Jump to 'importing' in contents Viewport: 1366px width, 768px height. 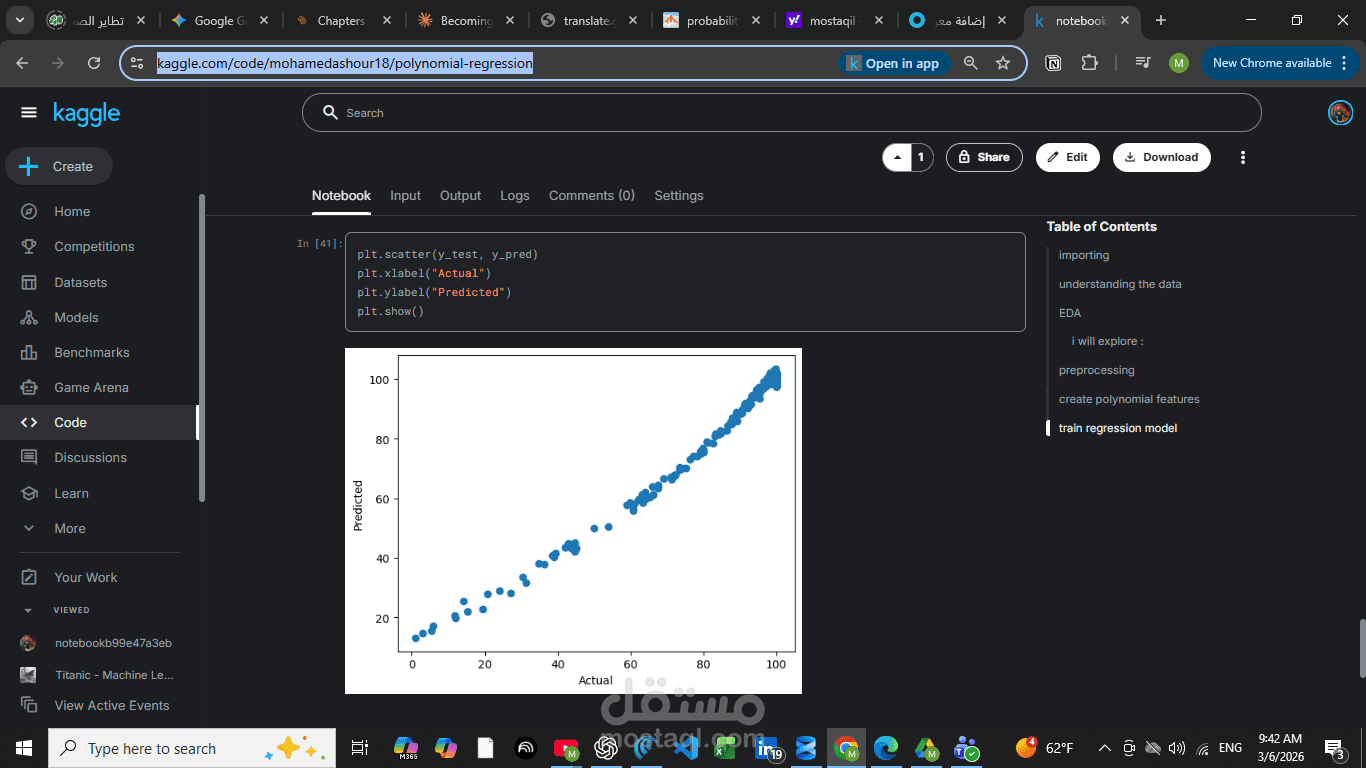coord(1084,255)
